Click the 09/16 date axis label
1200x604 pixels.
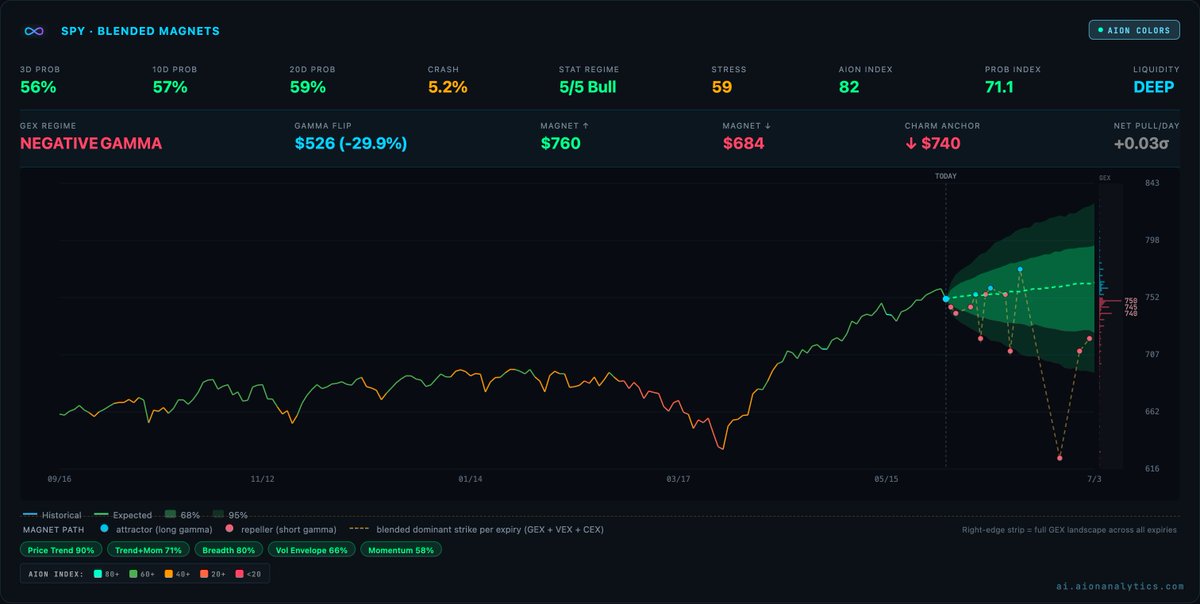click(60, 479)
